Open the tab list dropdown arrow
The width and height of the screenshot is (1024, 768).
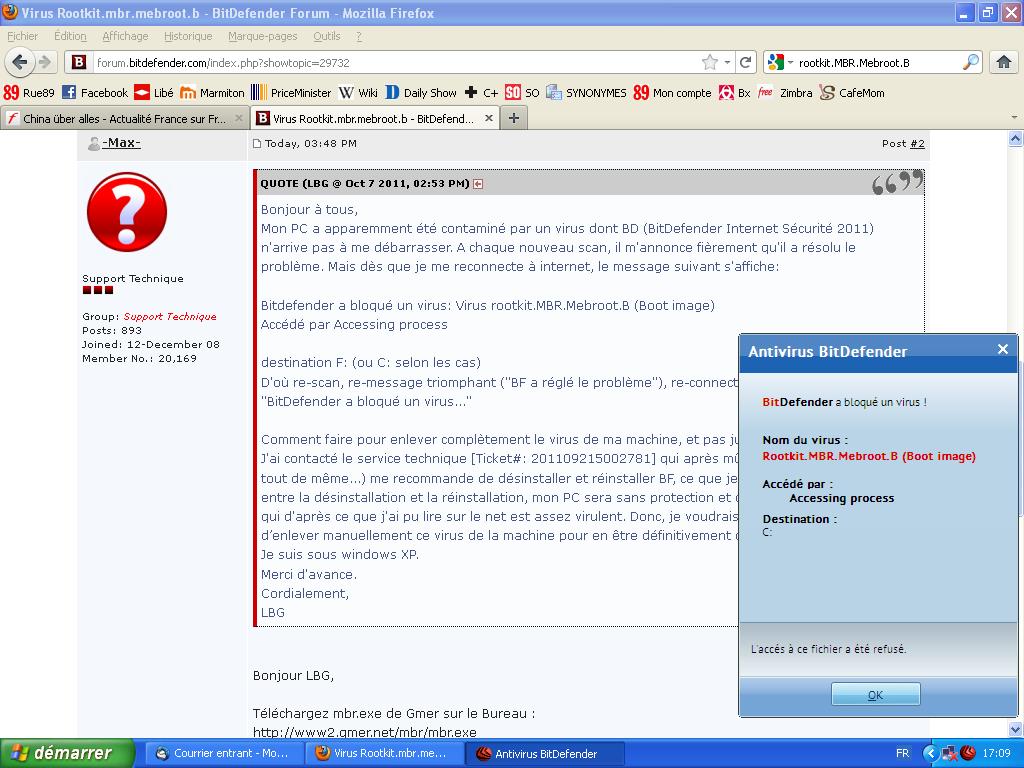point(1014,118)
